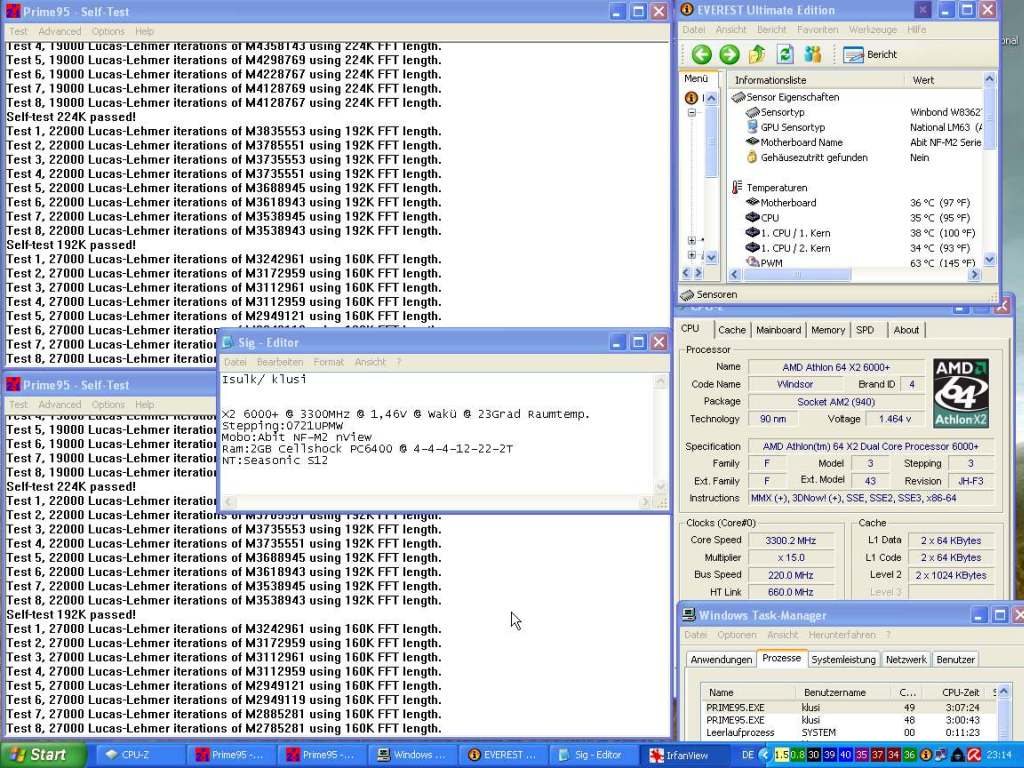The height and width of the screenshot is (768, 1024).
Task: Open the About tab in CPU-Z
Action: point(906,330)
